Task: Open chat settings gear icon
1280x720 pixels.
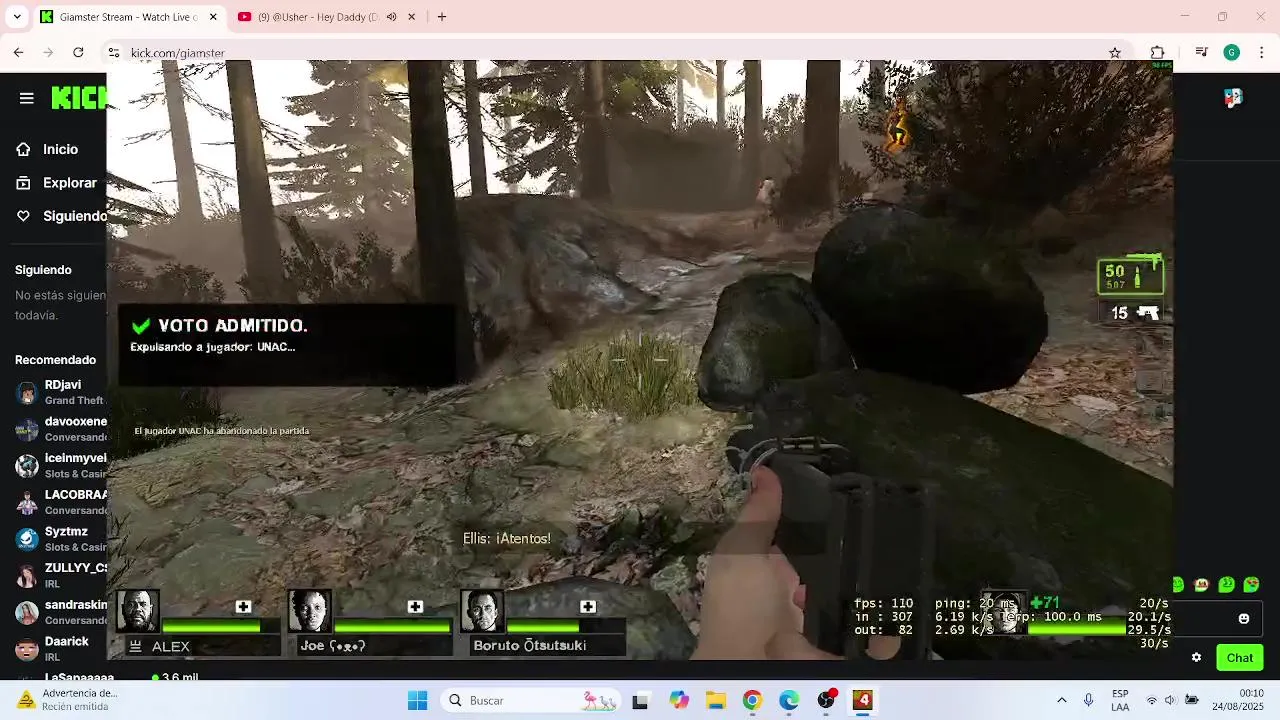Action: point(1196,657)
